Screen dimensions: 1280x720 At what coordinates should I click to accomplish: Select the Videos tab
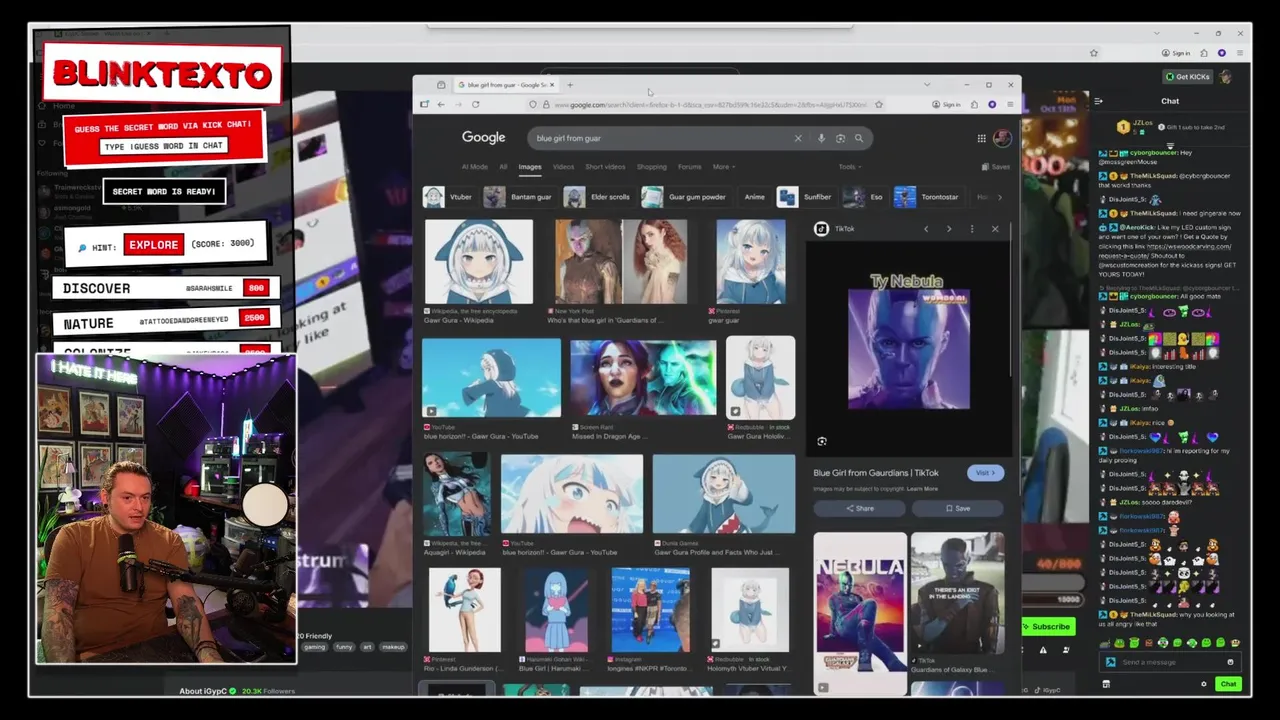point(563,167)
